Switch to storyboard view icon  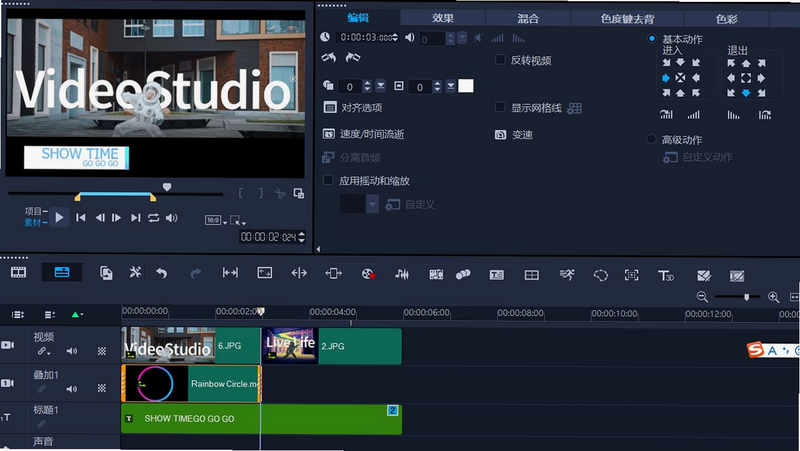(x=19, y=272)
